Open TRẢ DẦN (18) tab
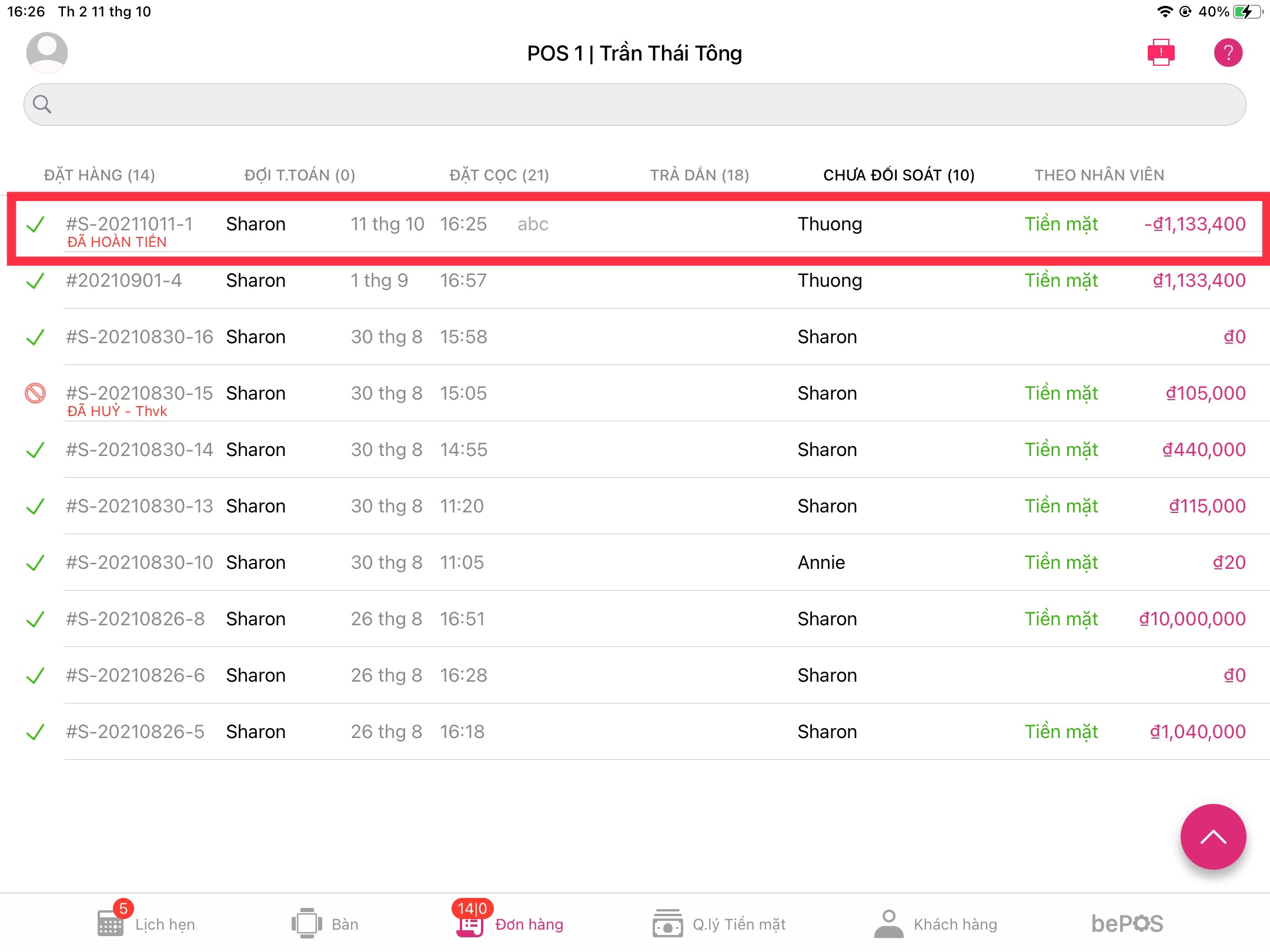 pyautogui.click(x=699, y=175)
